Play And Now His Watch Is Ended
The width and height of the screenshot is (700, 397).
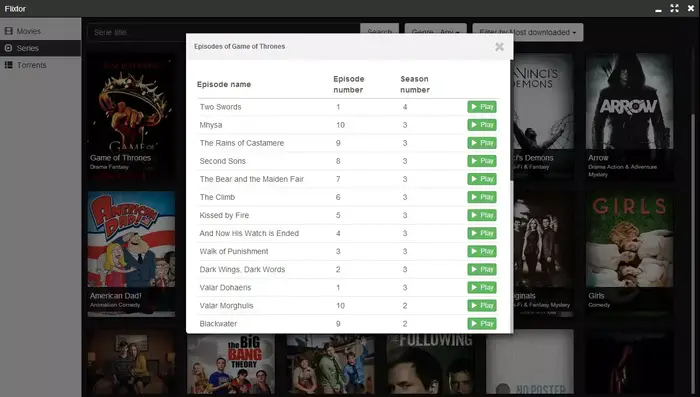[482, 233]
